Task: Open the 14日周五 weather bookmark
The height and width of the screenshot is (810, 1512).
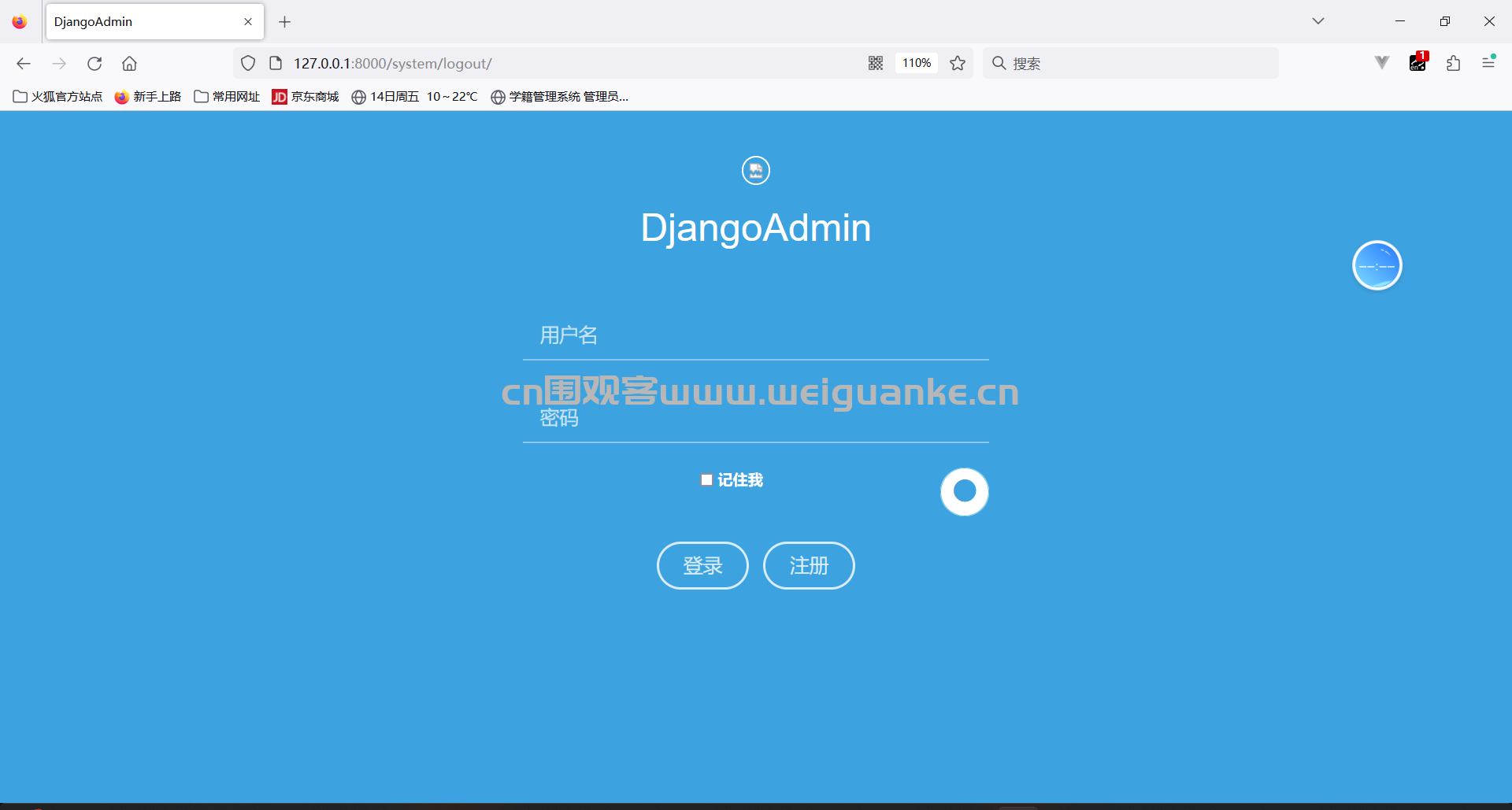Action: coord(414,97)
